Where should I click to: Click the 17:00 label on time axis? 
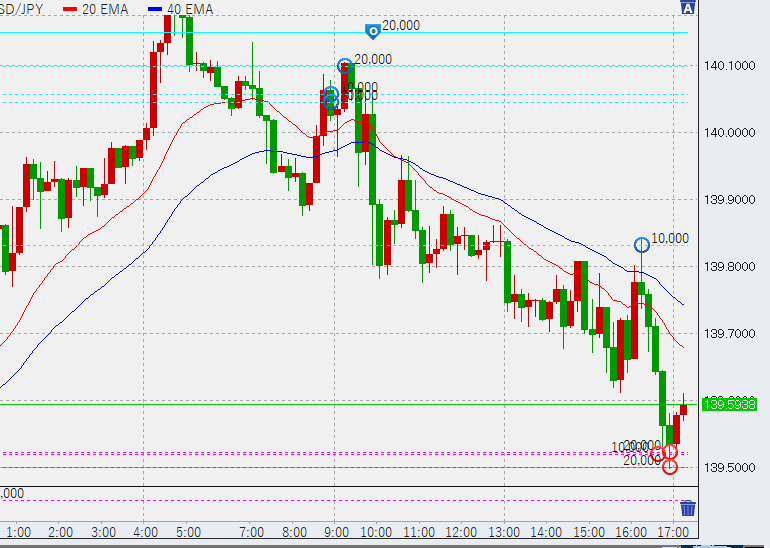(x=677, y=531)
